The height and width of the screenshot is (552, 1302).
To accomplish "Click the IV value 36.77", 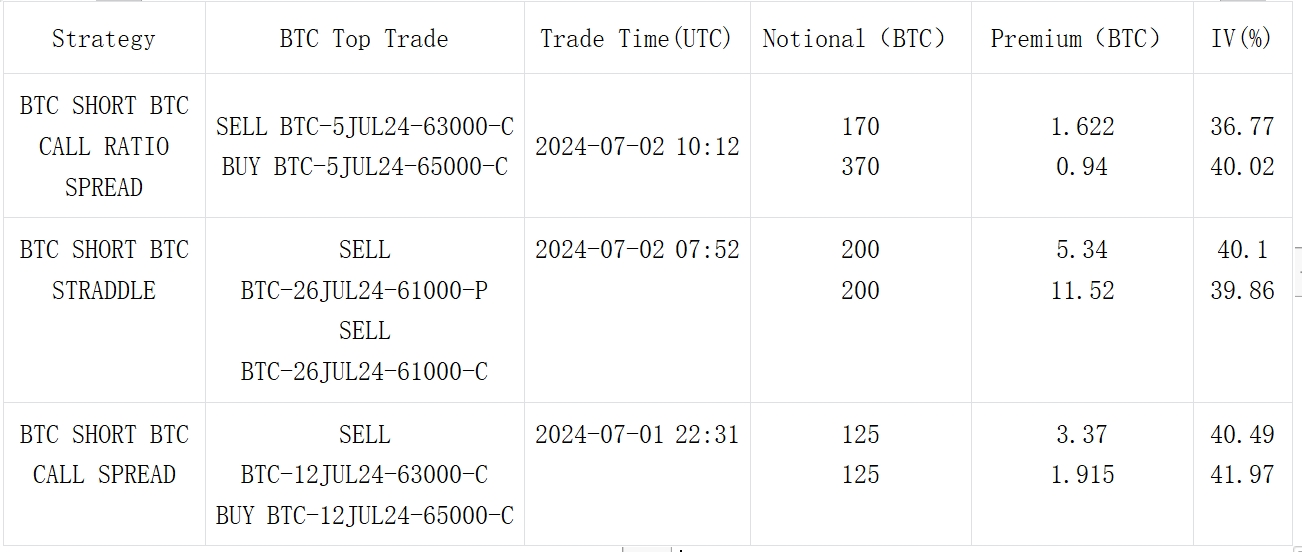I will [x=1242, y=126].
